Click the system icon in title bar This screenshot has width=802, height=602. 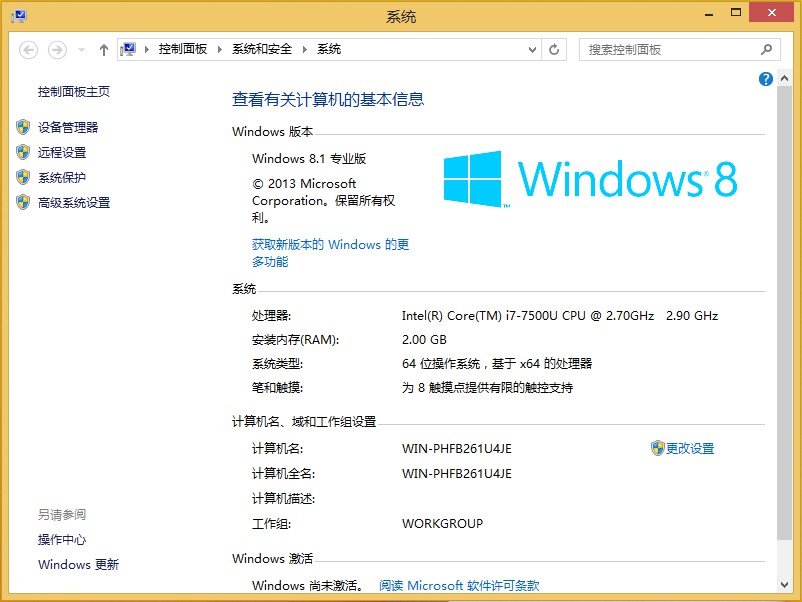[18, 16]
